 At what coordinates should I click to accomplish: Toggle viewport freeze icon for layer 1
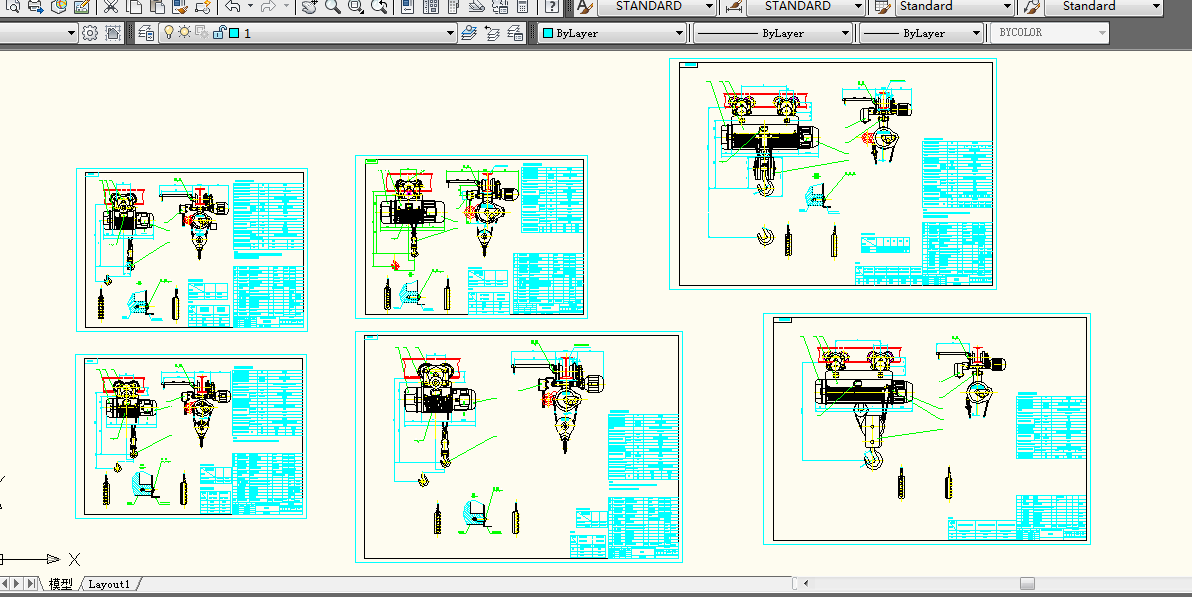[201, 33]
